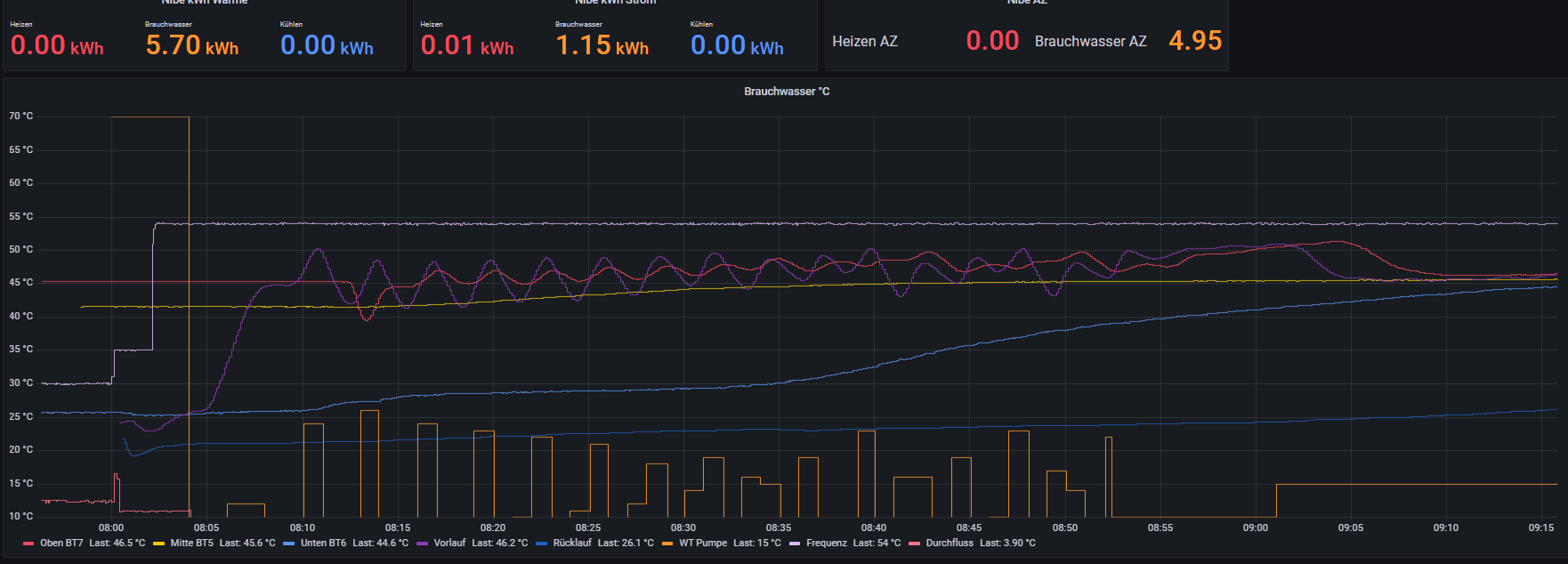Click the 09:00 time axis label
This screenshot has width=1568, height=564.
coord(1256,528)
